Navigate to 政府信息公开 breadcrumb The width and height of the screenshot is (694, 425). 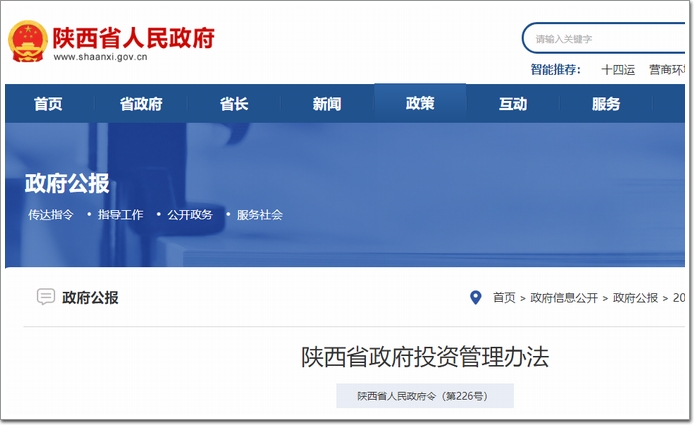pyautogui.click(x=564, y=298)
